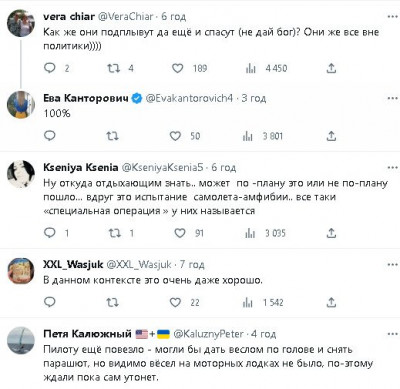
Task: Open more options for Ева Канторович's tweet
Action: pyautogui.click(x=392, y=98)
